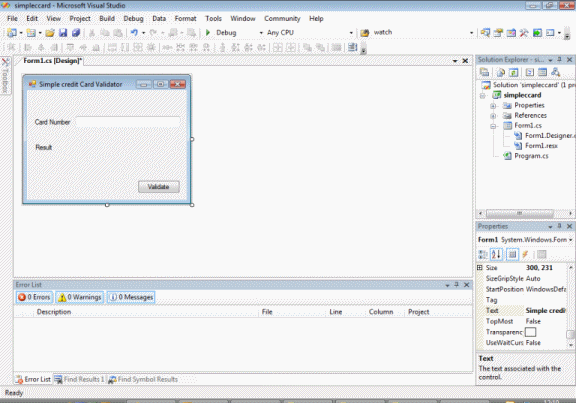The height and width of the screenshot is (403, 576).
Task: Open the Form1 object selector dropdown
Action: click(570, 240)
